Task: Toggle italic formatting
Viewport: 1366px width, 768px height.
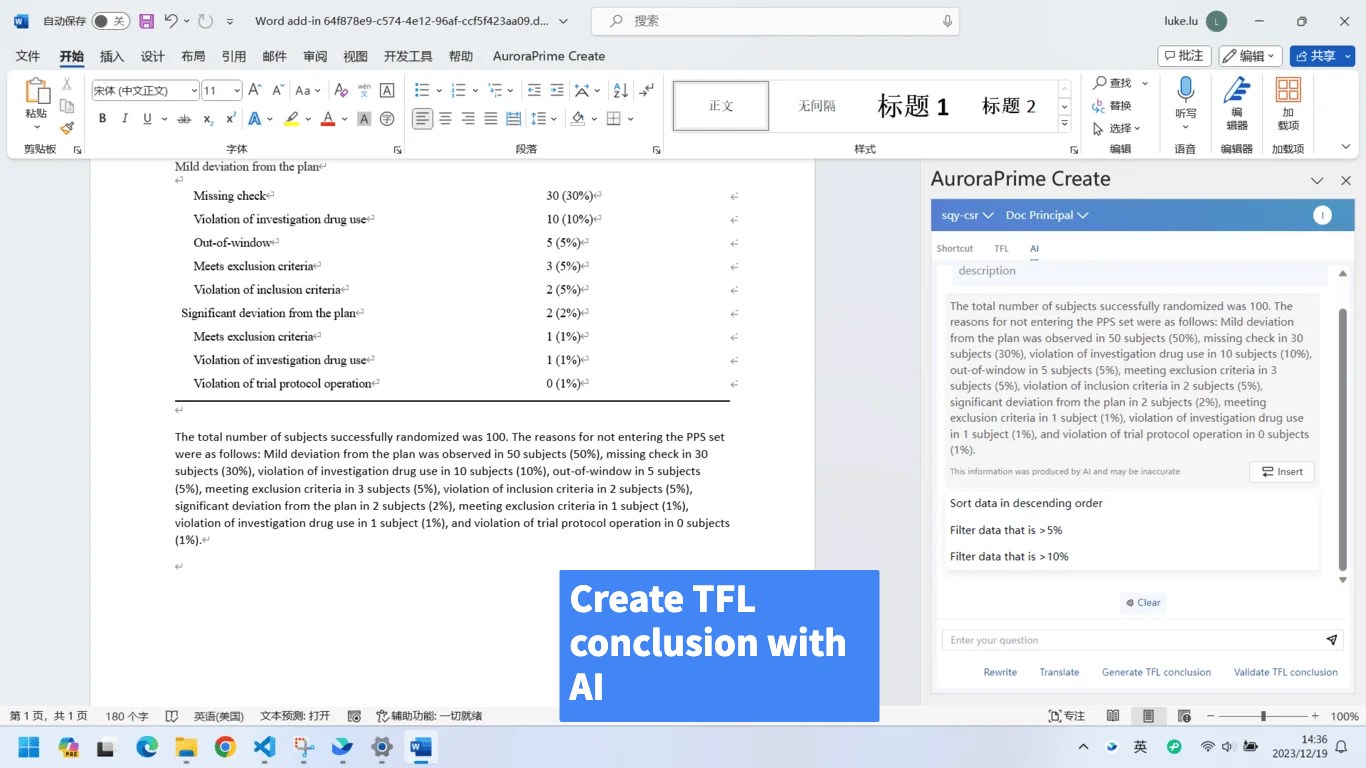Action: (125, 119)
